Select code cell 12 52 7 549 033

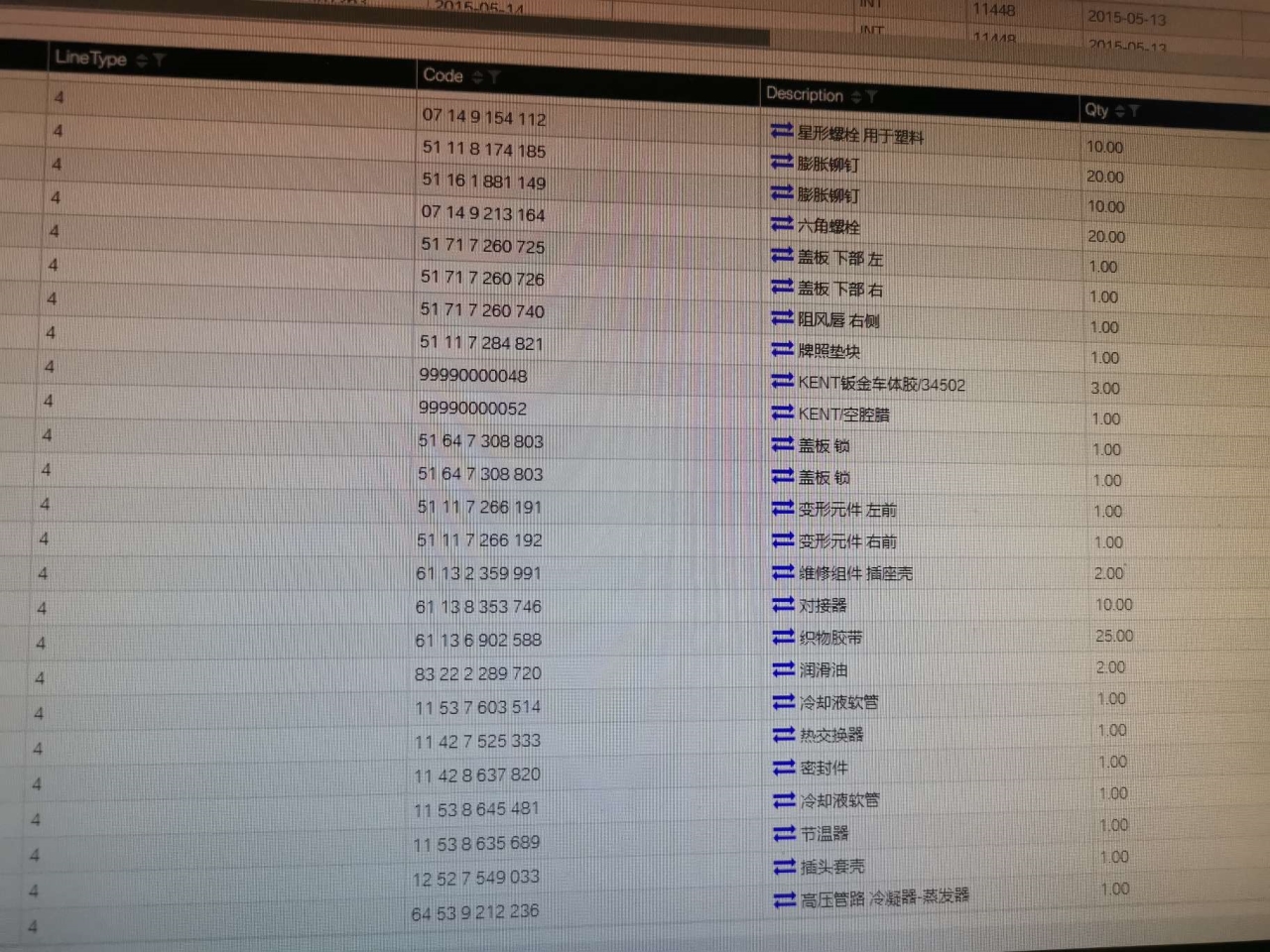pos(476,879)
